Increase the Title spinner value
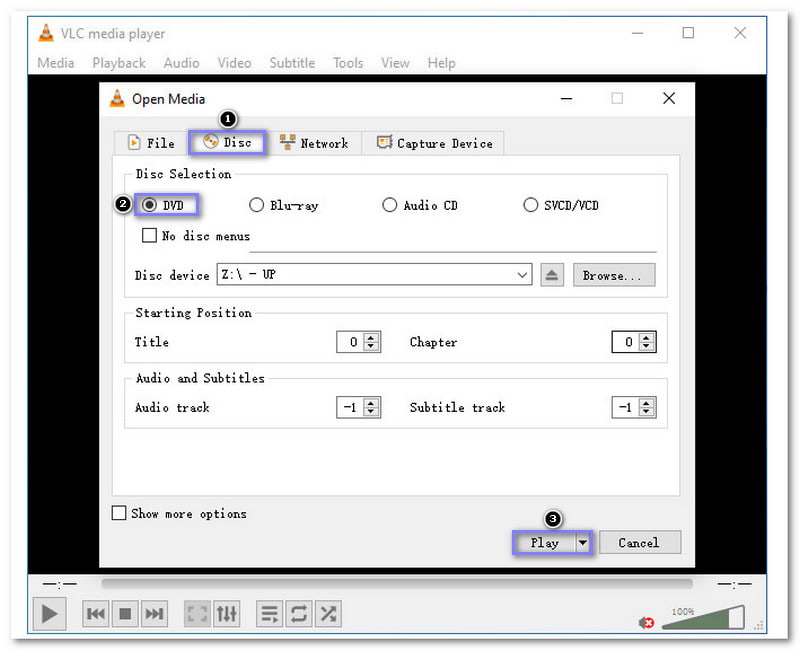The width and height of the screenshot is (800, 651). (x=371, y=337)
